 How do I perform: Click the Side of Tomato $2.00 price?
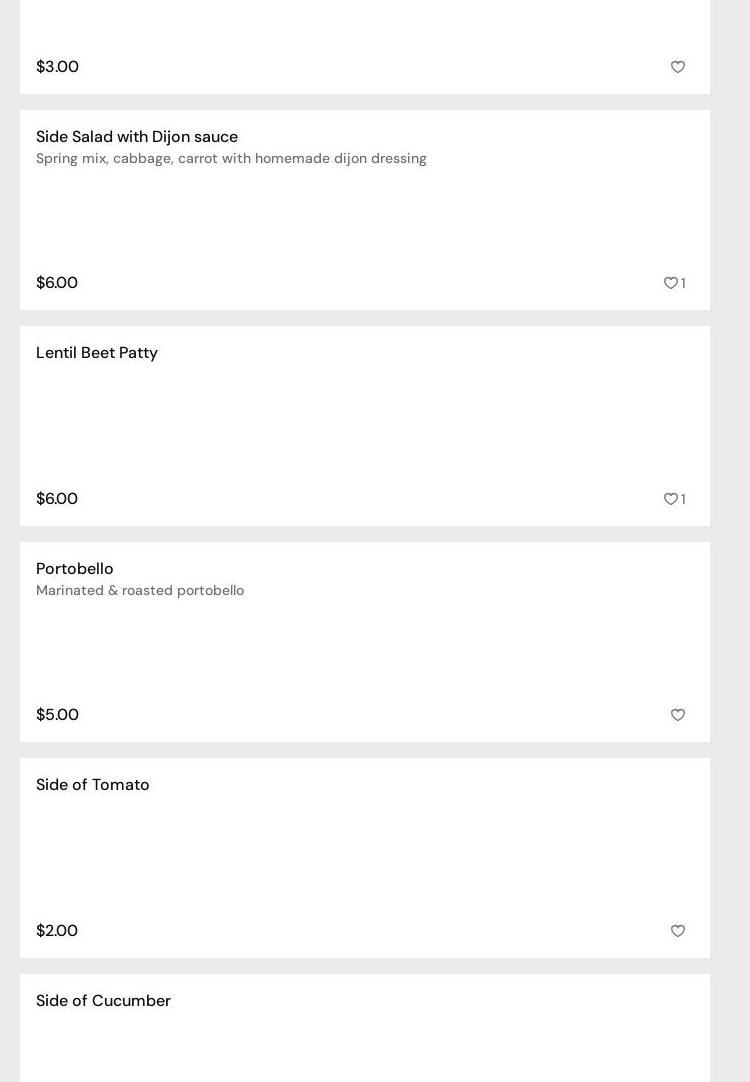pos(57,931)
